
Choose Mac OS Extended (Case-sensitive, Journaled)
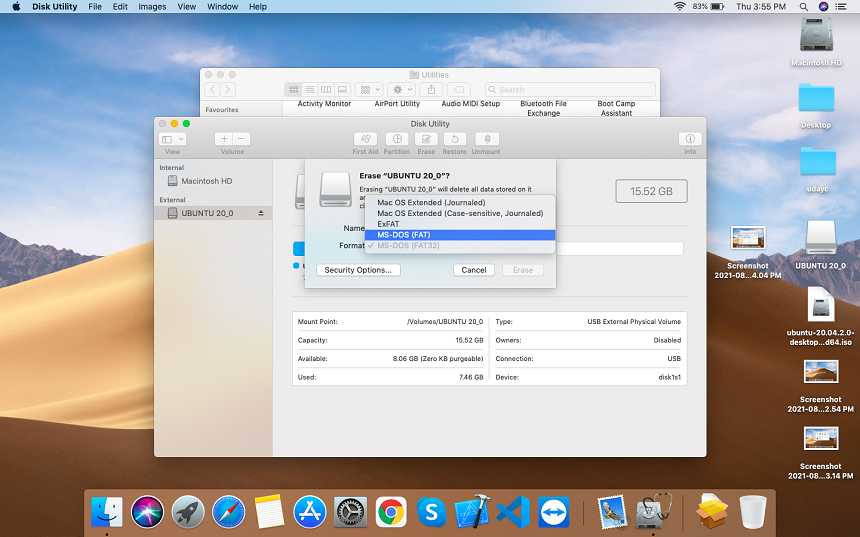(x=460, y=213)
